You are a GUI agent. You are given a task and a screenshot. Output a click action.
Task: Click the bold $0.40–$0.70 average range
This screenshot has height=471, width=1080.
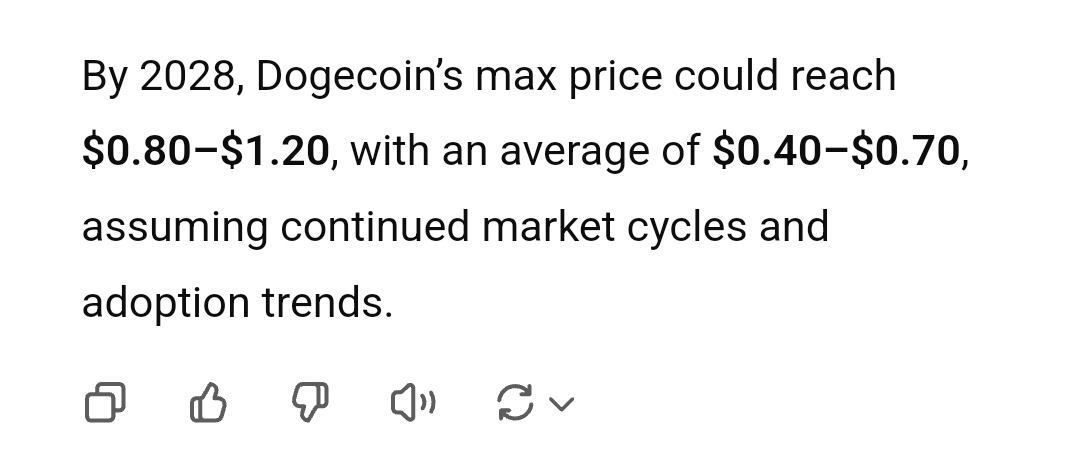[x=836, y=151]
